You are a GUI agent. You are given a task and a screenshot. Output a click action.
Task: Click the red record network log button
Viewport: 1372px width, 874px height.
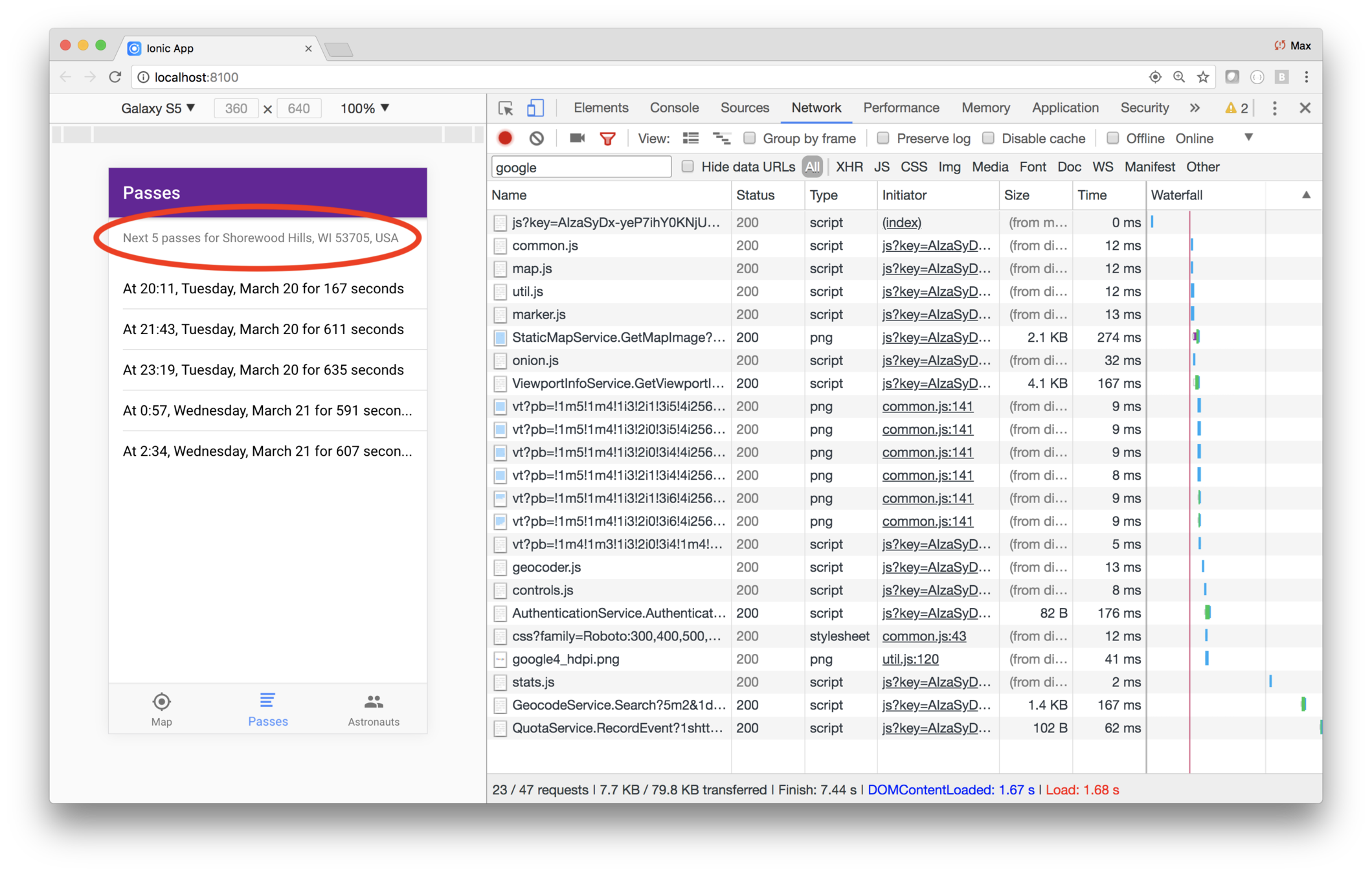505,138
